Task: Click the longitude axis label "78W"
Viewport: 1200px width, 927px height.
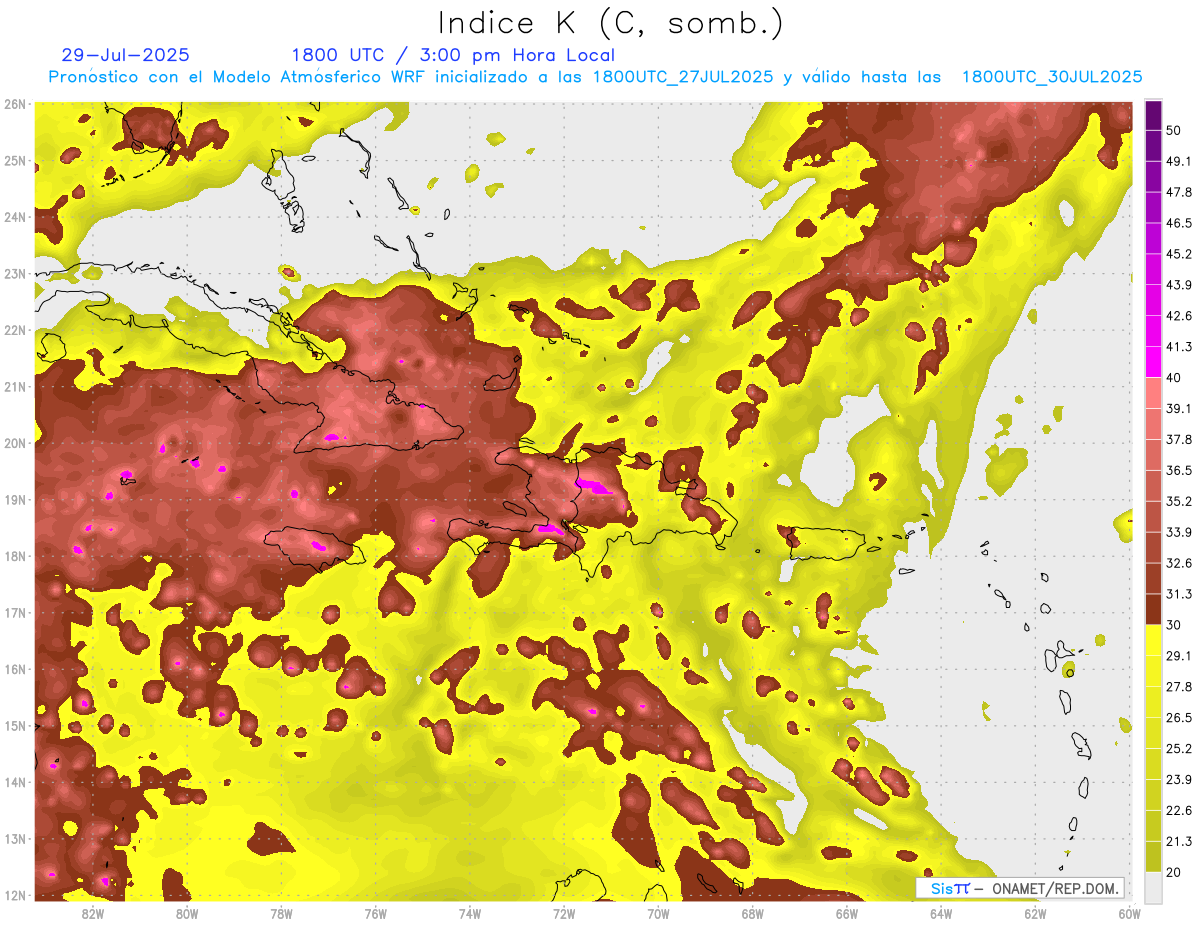Action: click(281, 914)
